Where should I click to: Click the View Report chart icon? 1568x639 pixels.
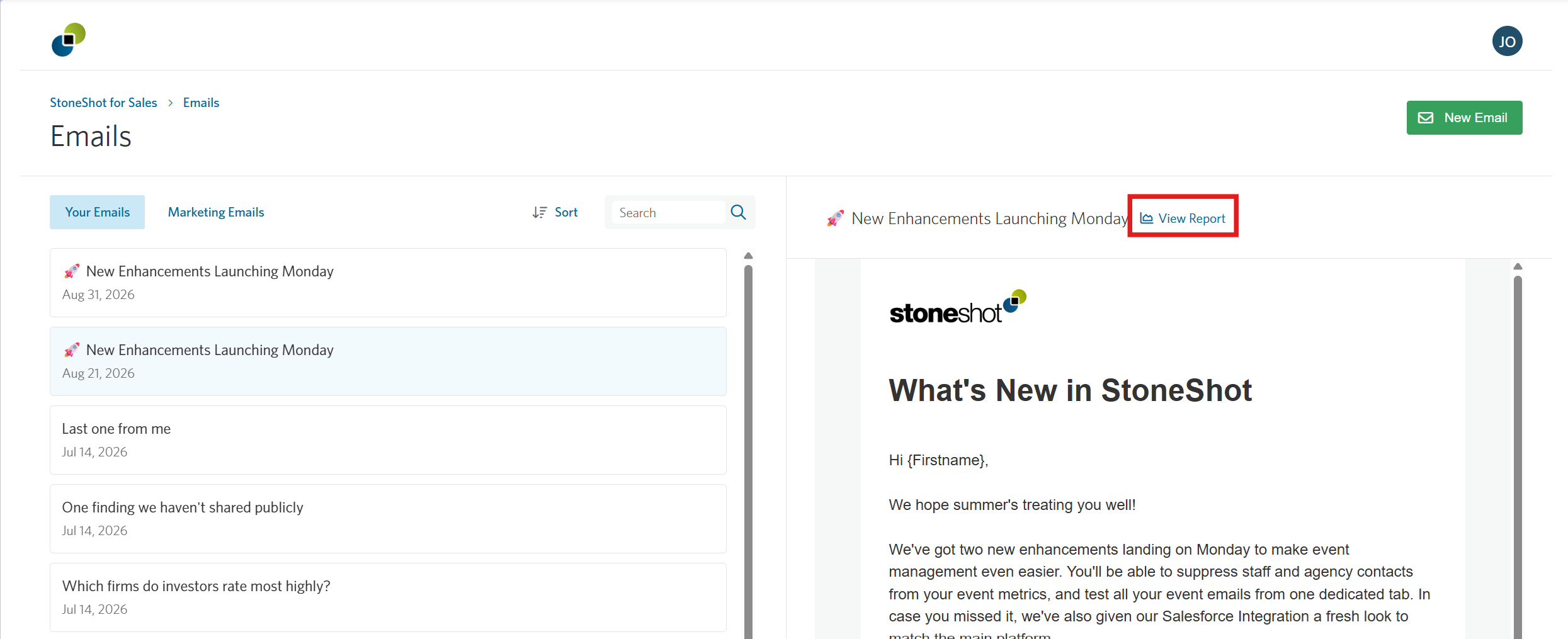coord(1146,218)
